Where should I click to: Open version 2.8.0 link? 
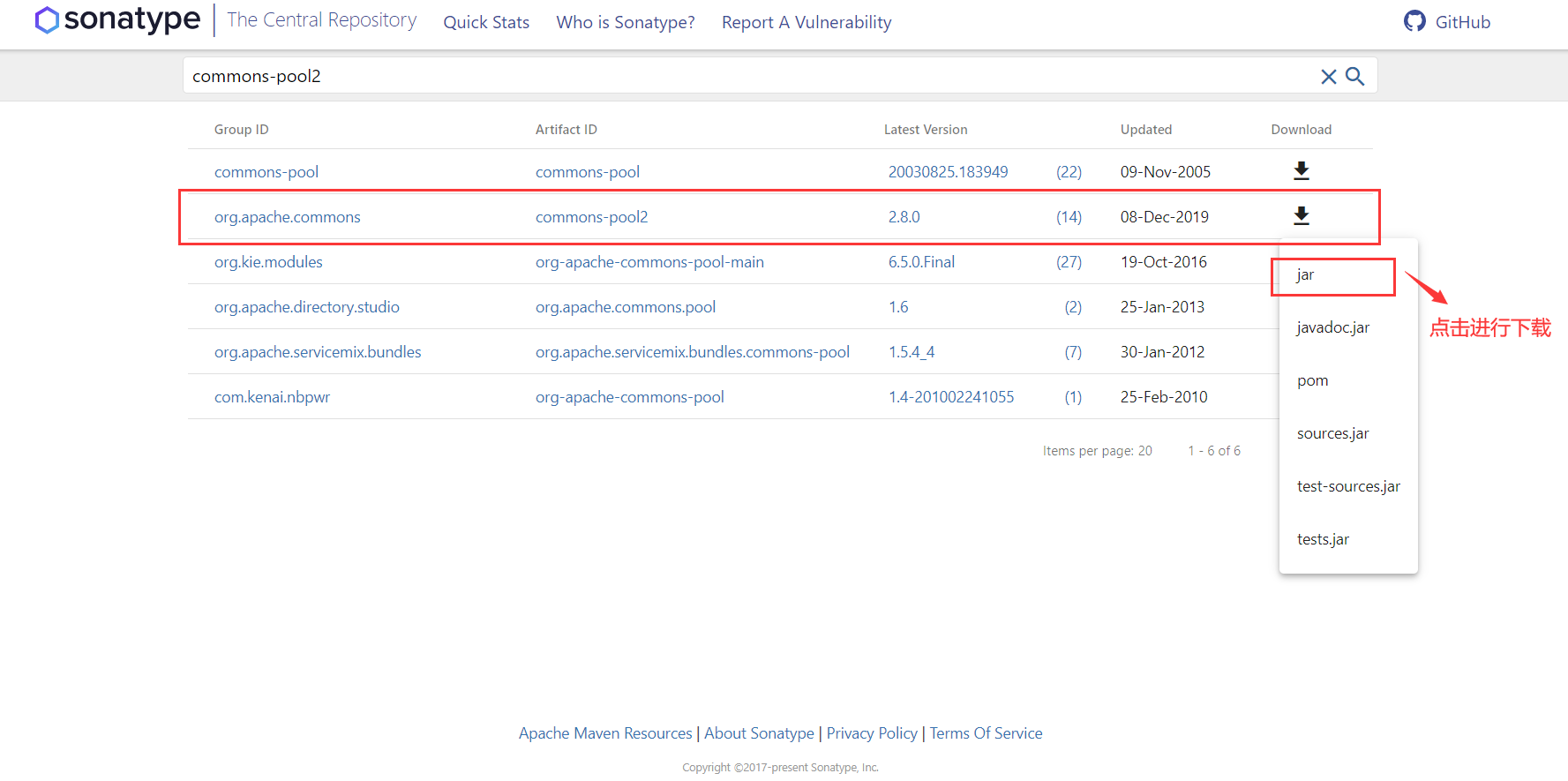[904, 217]
